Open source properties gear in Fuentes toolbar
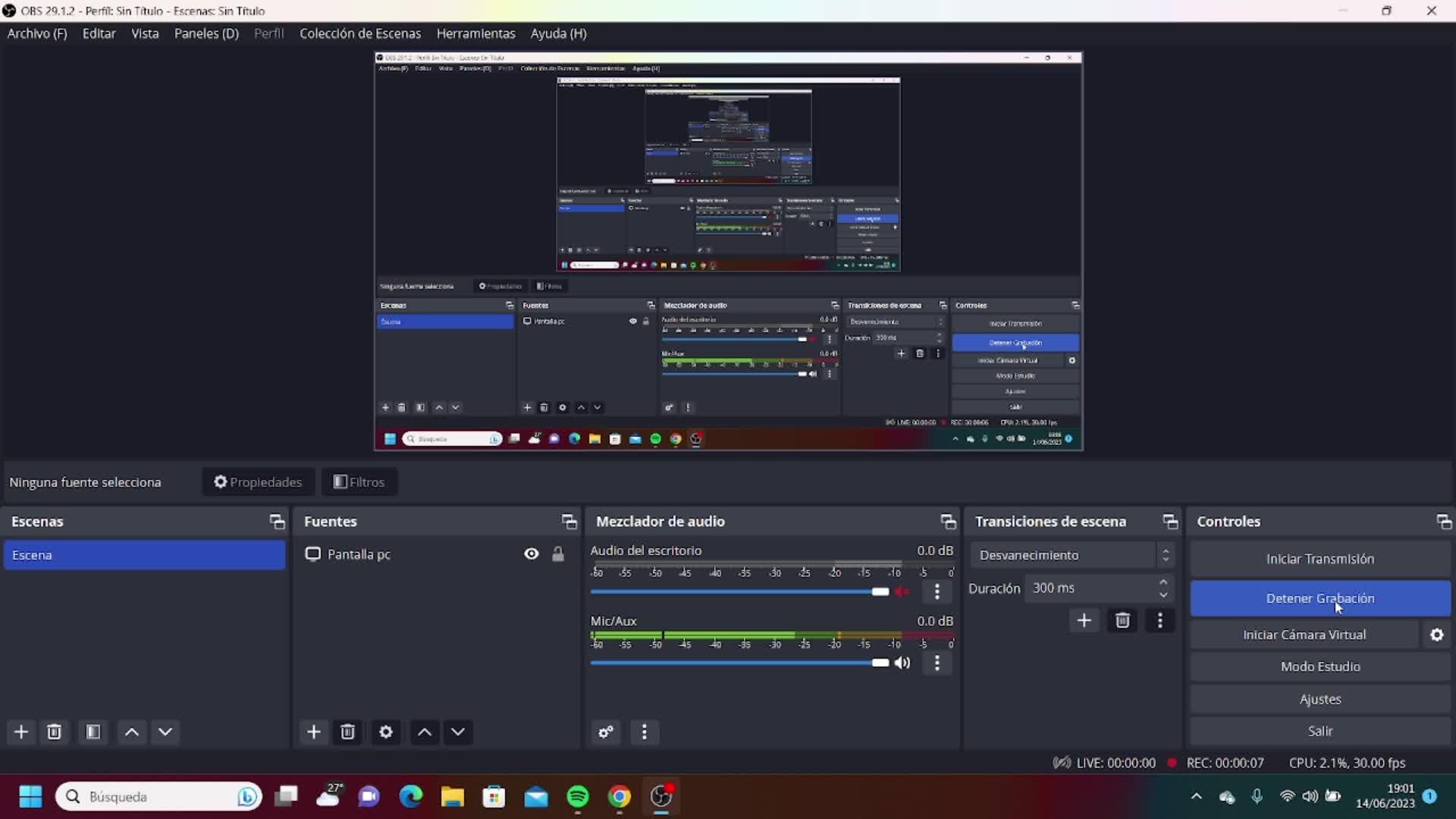The width and height of the screenshot is (1456, 819). click(x=385, y=732)
